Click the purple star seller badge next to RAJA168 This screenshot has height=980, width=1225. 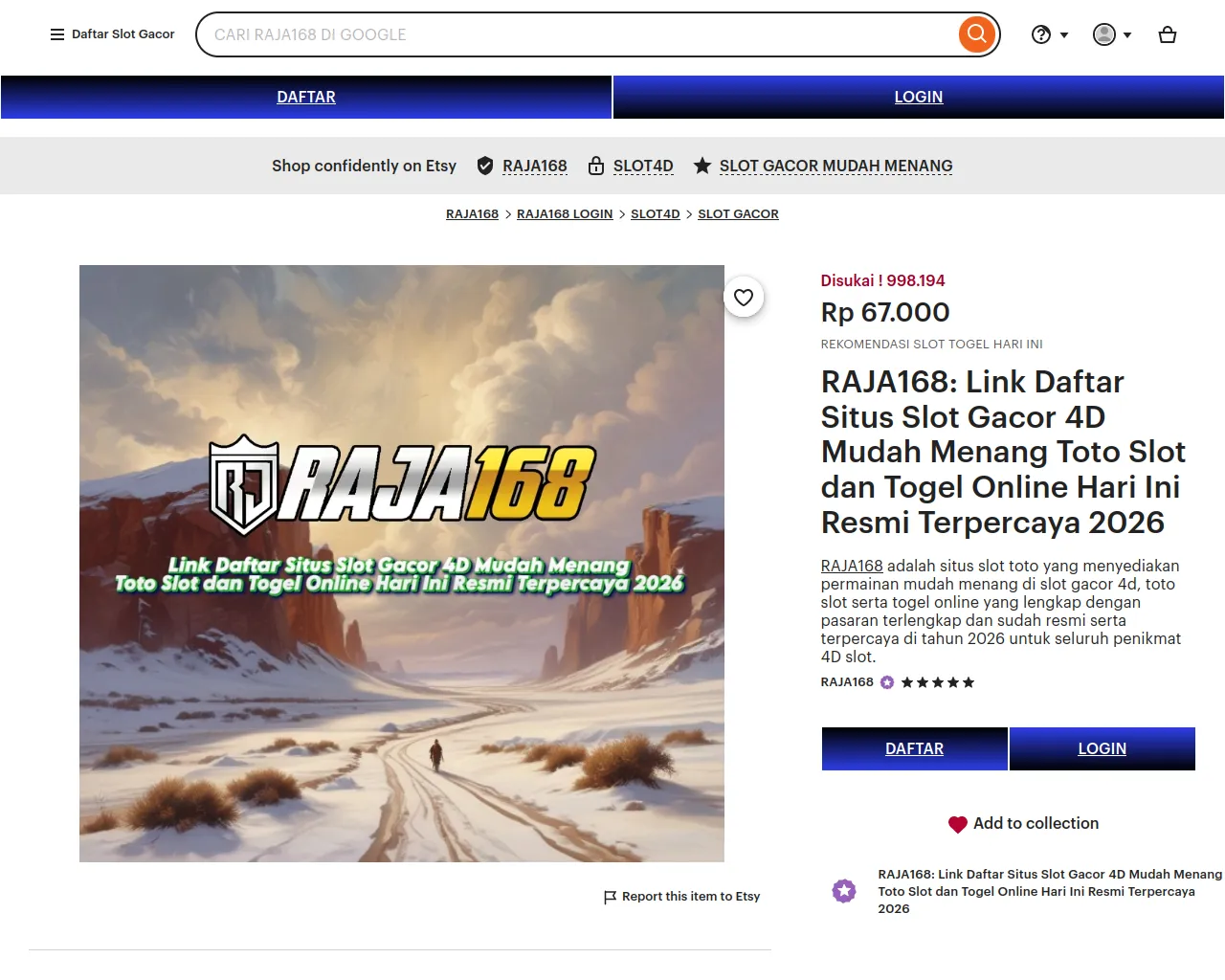(x=887, y=682)
